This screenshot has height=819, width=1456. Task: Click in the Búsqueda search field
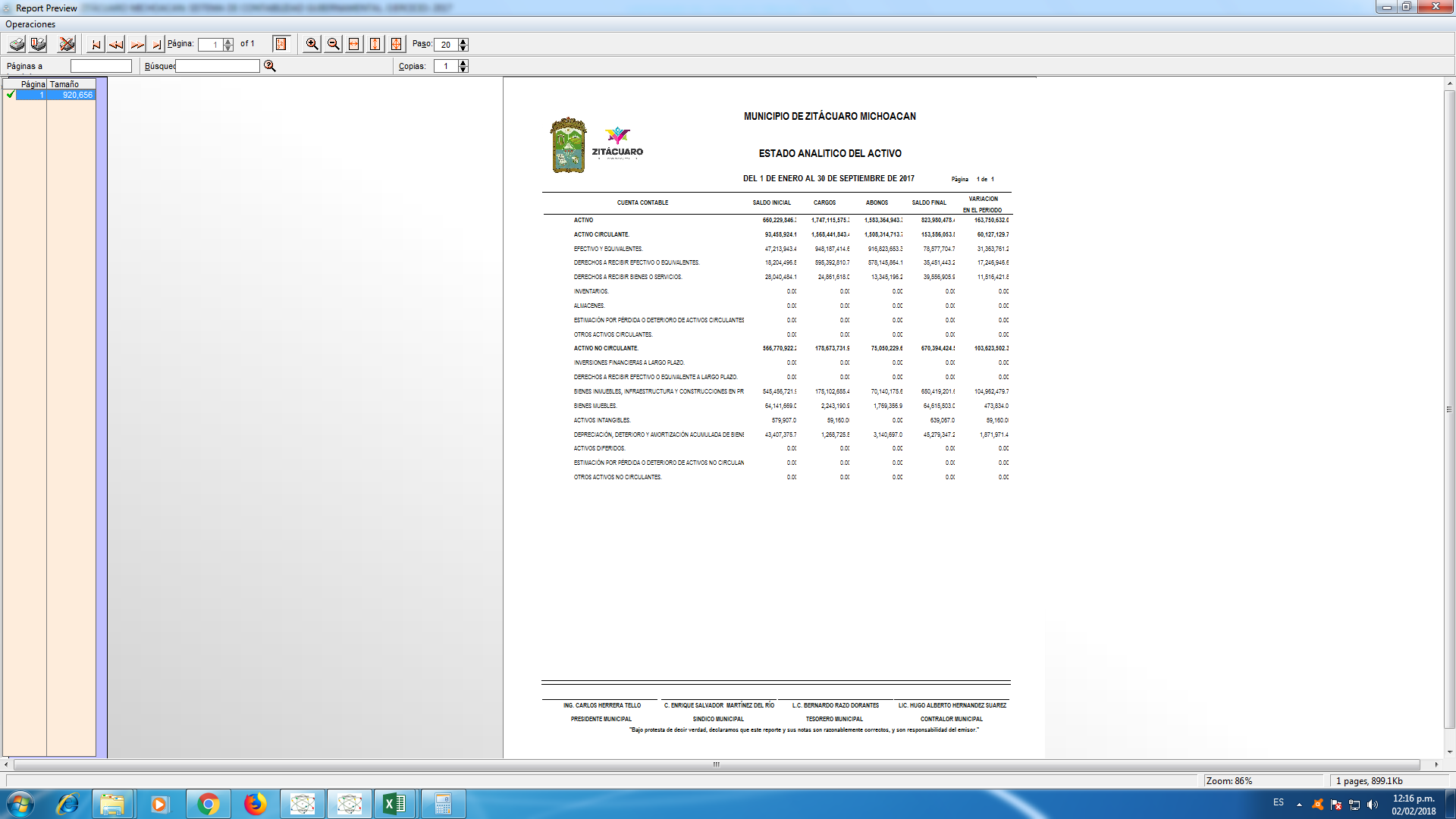pos(218,66)
